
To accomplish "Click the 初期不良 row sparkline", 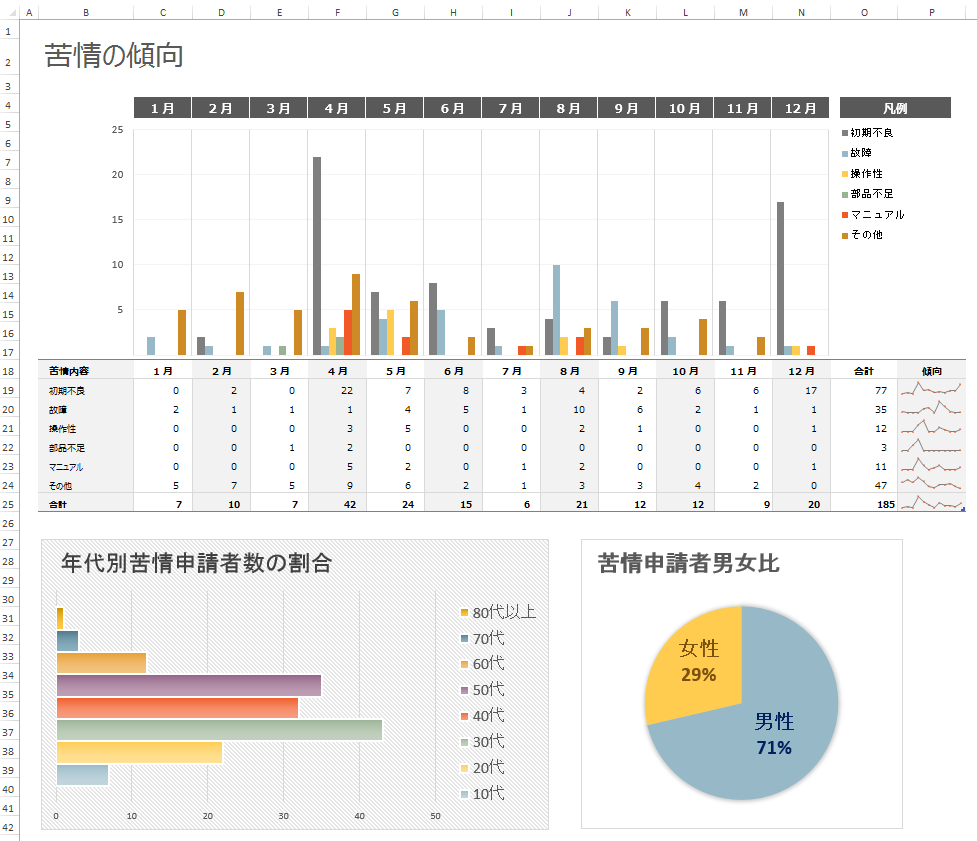I will point(932,390).
